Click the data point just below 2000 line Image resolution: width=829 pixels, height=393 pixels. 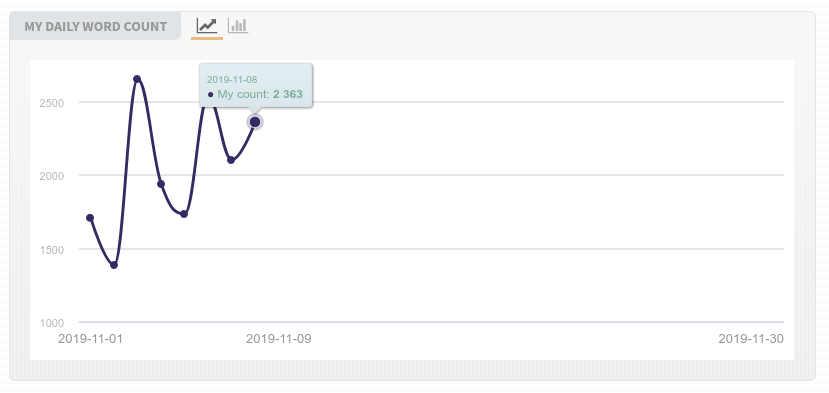[161, 184]
